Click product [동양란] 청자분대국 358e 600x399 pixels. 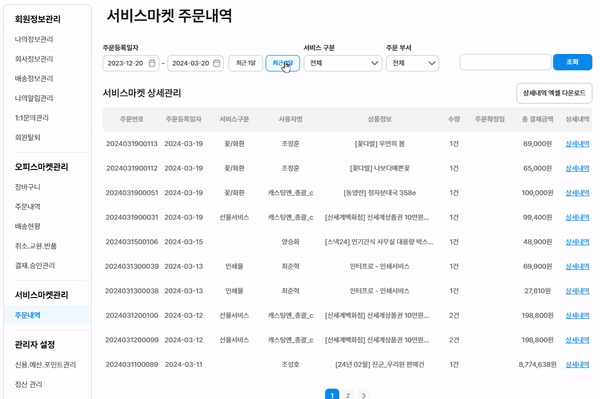point(380,193)
